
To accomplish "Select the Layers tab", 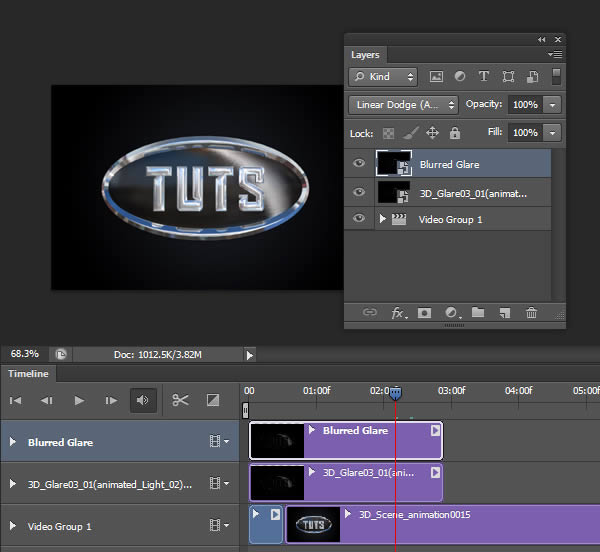I will (365, 55).
